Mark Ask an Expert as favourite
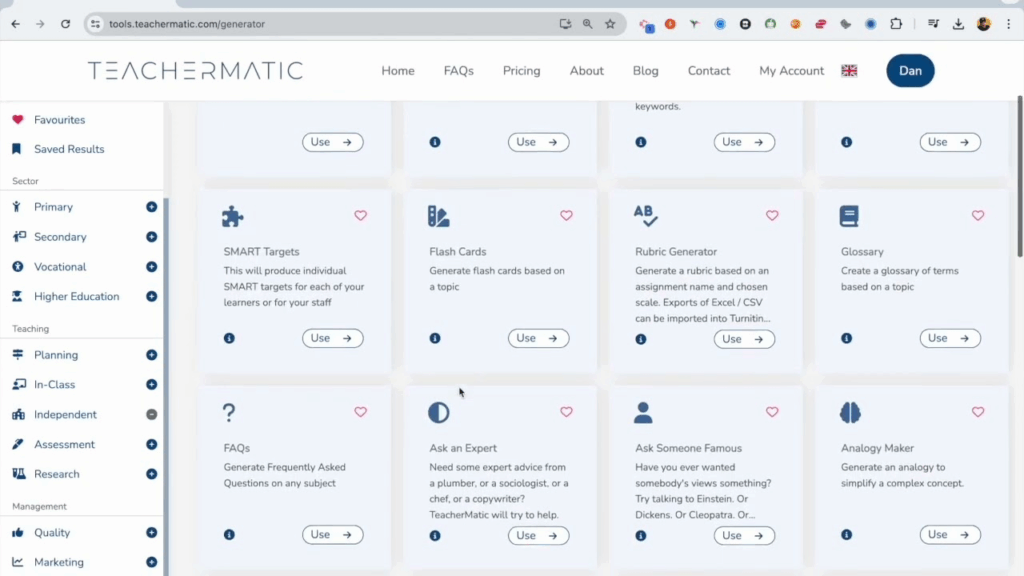 566,412
